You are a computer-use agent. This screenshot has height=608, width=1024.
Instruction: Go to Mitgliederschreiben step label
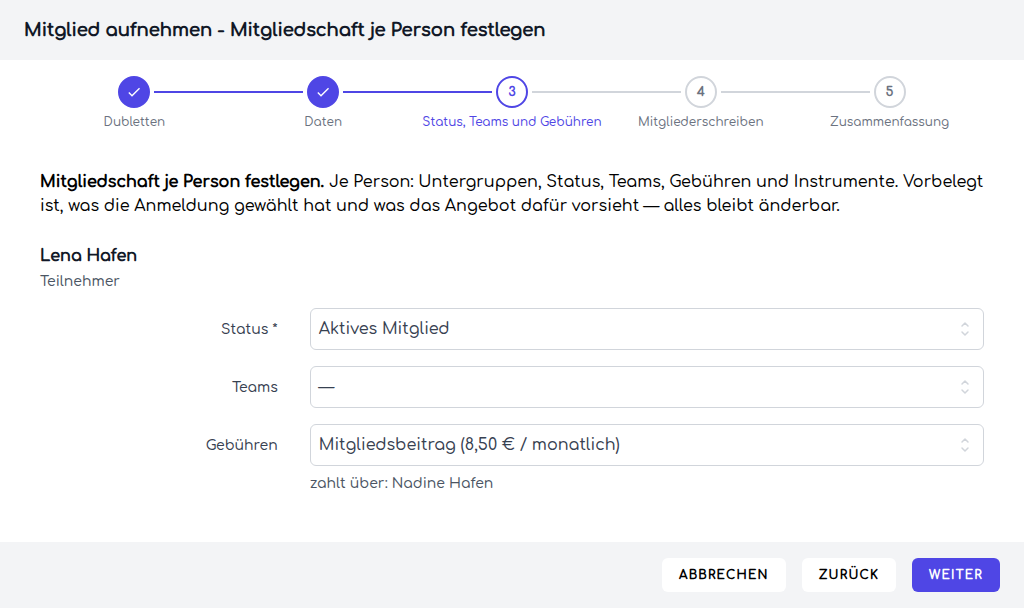(700, 121)
